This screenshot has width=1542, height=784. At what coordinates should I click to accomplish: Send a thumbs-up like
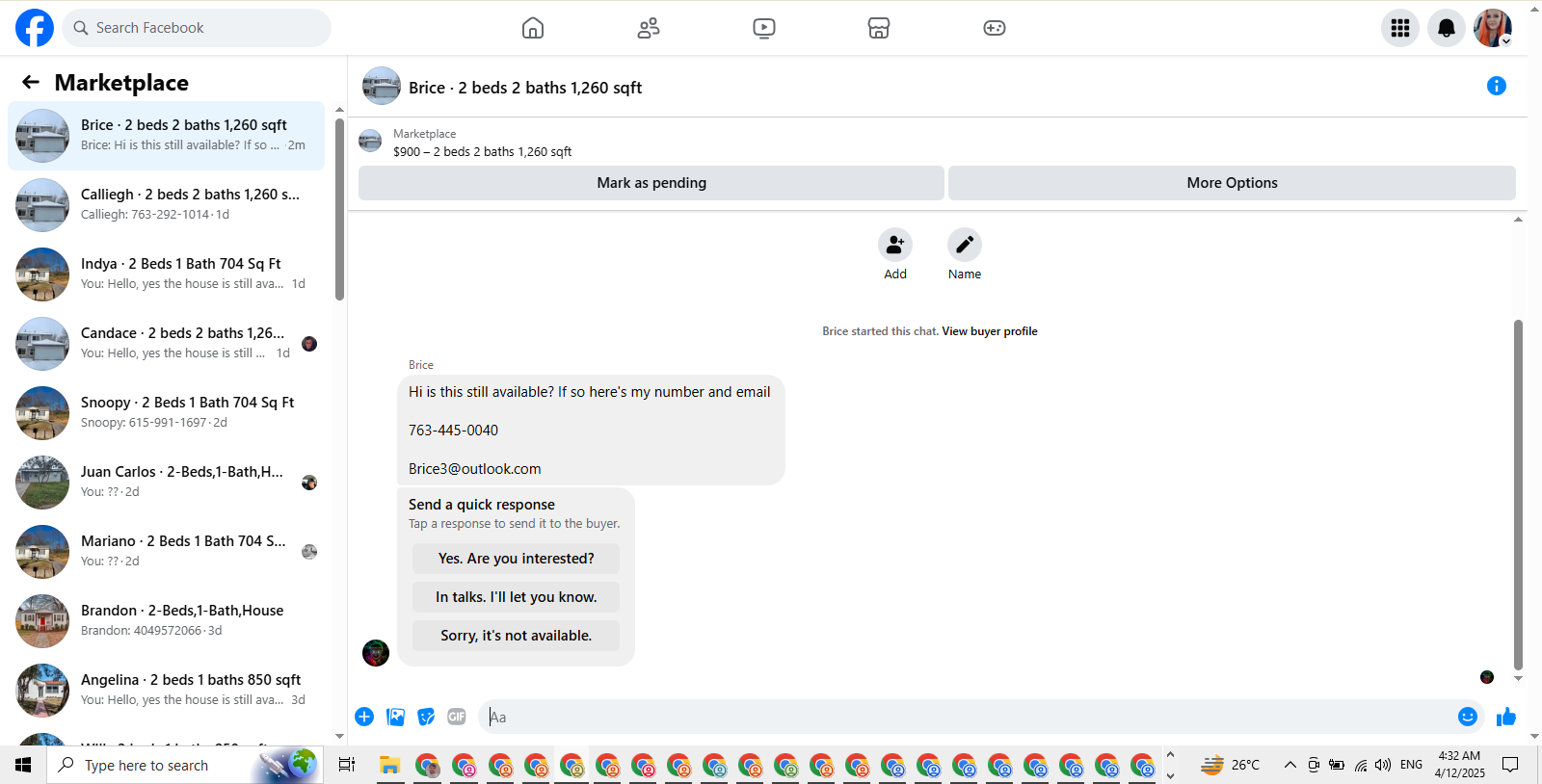click(x=1506, y=717)
